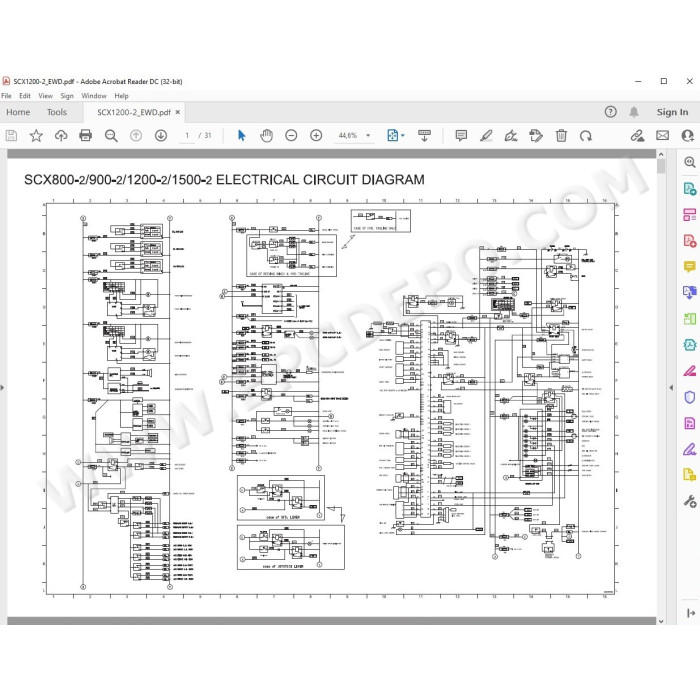
Task: Delete using the trash icon
Action: (x=561, y=135)
